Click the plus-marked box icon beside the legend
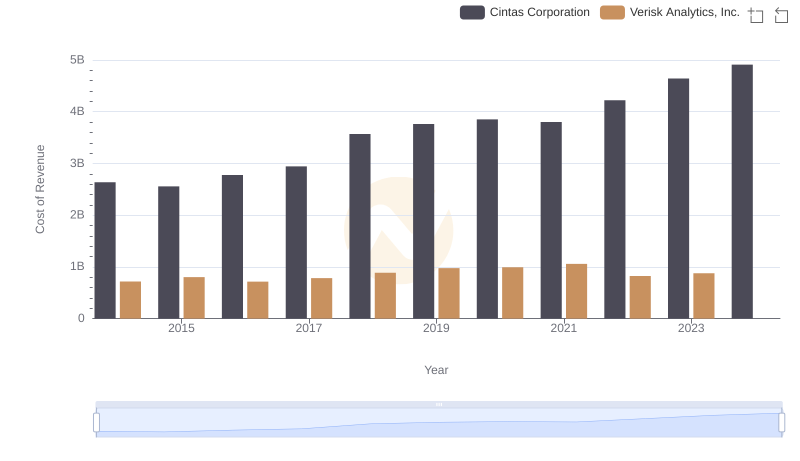The height and width of the screenshot is (461, 800). 756,15
